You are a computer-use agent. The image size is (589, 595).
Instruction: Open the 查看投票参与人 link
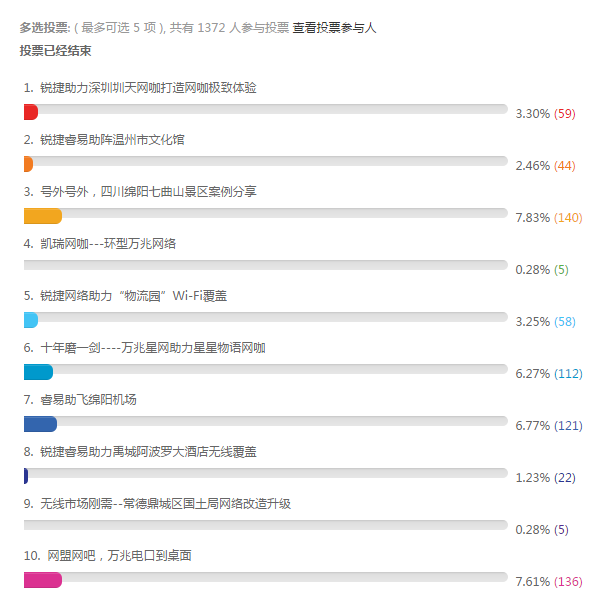coord(334,28)
